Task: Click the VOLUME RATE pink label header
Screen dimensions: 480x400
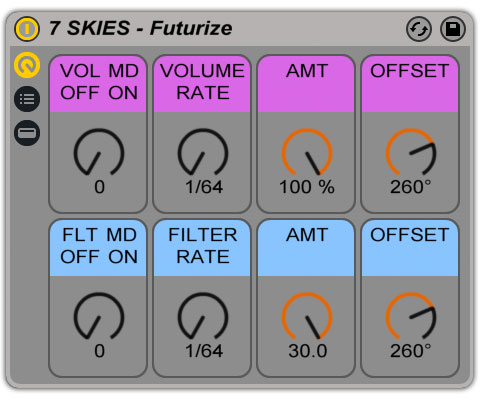Action: click(202, 84)
